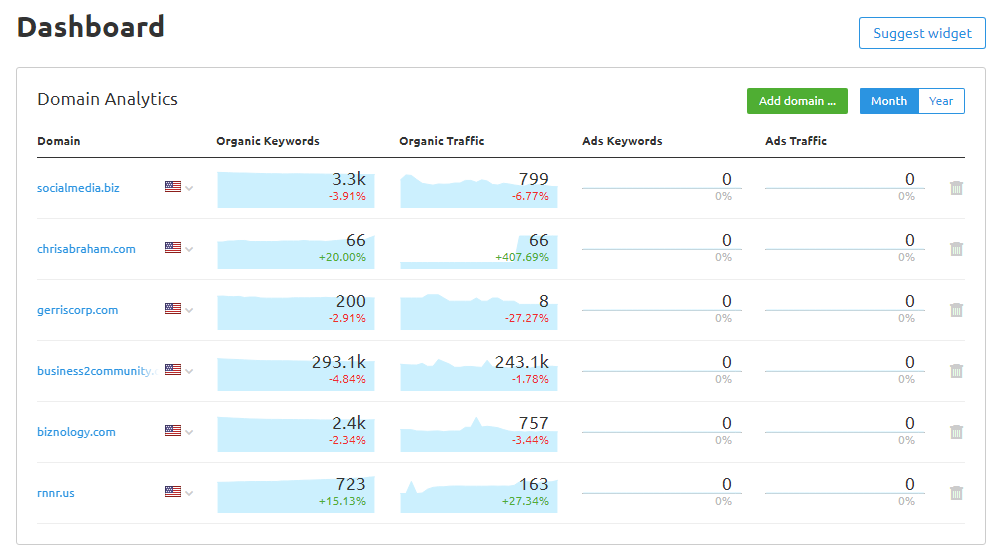The width and height of the screenshot is (997, 559).
Task: Delete the business2community row via trash icon
Action: tap(956, 371)
